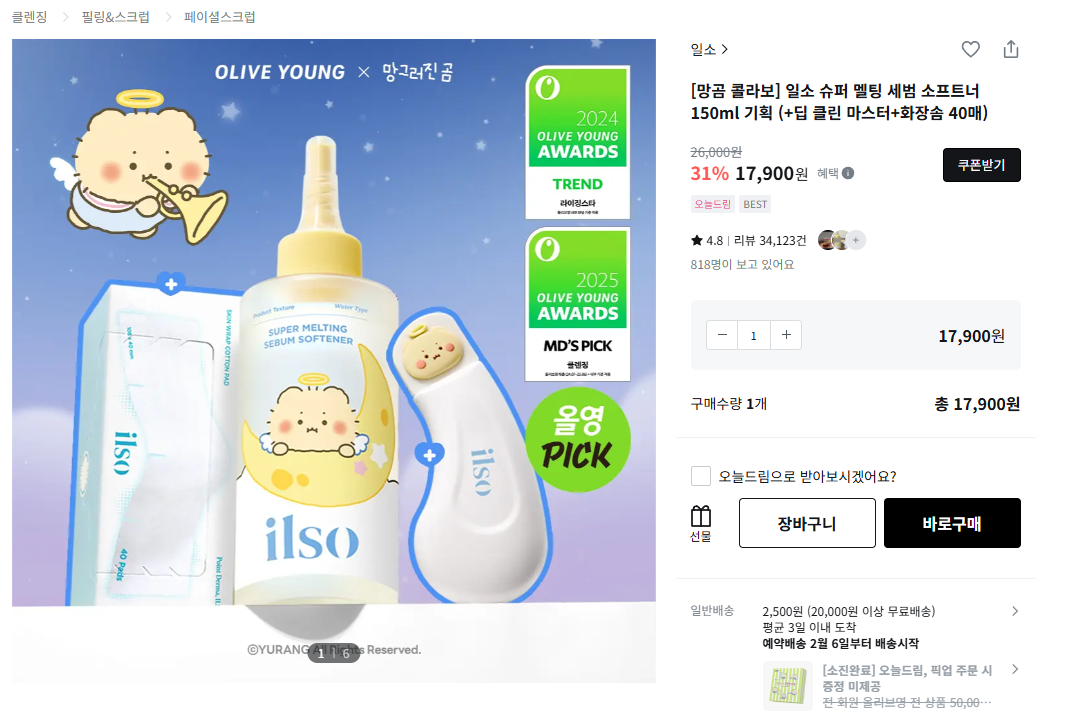Open reviewer avatars plus icon
The height and width of the screenshot is (722, 1074).
856,240
